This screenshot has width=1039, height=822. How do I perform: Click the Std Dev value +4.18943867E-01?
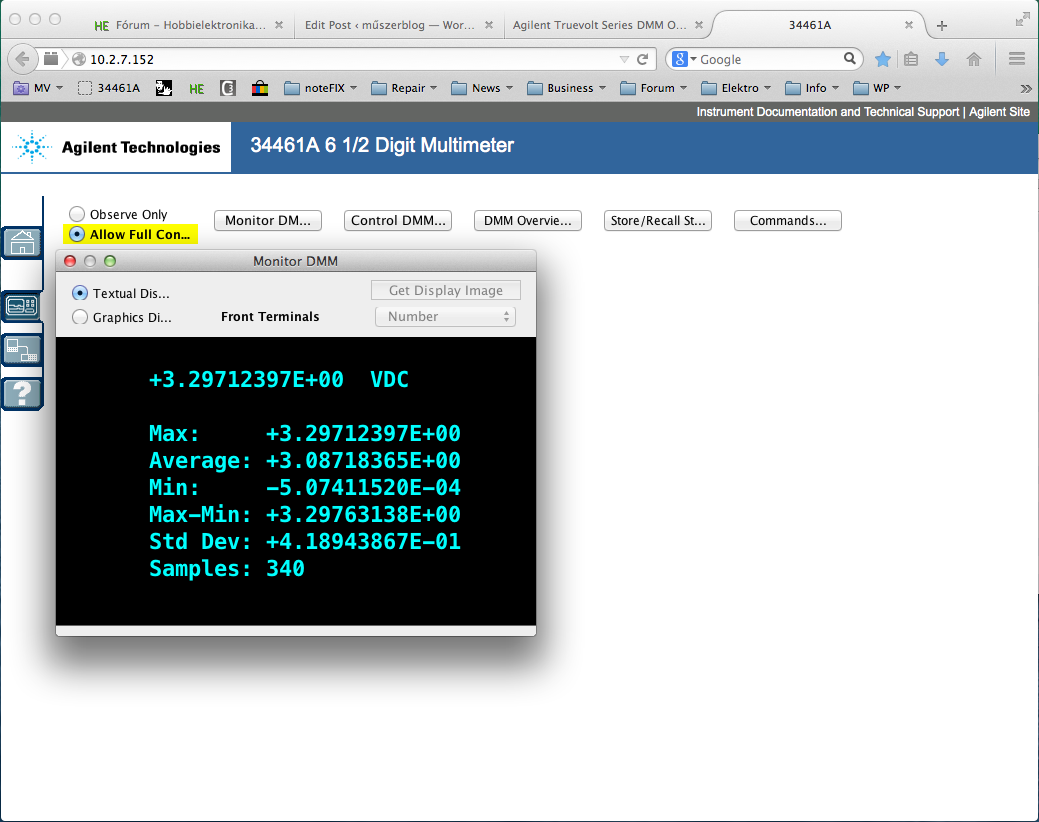pos(363,542)
